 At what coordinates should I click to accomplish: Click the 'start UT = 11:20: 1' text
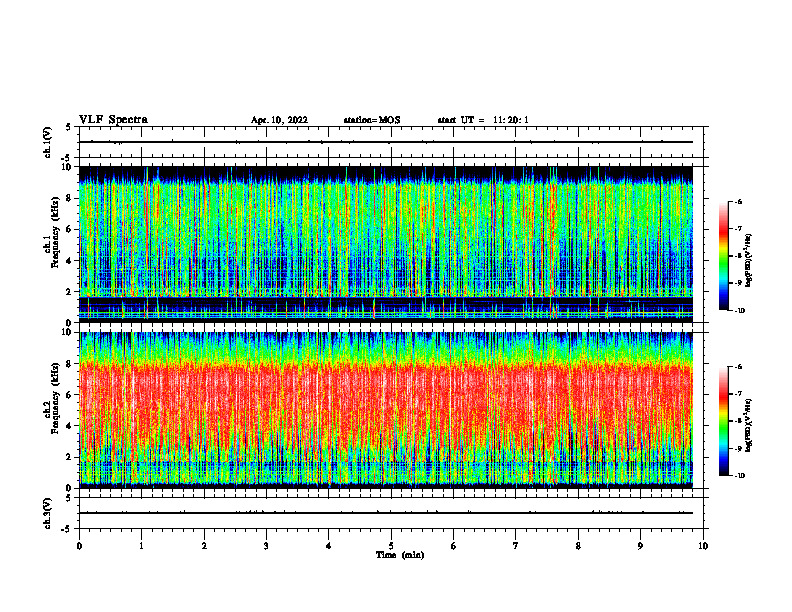coord(483,120)
